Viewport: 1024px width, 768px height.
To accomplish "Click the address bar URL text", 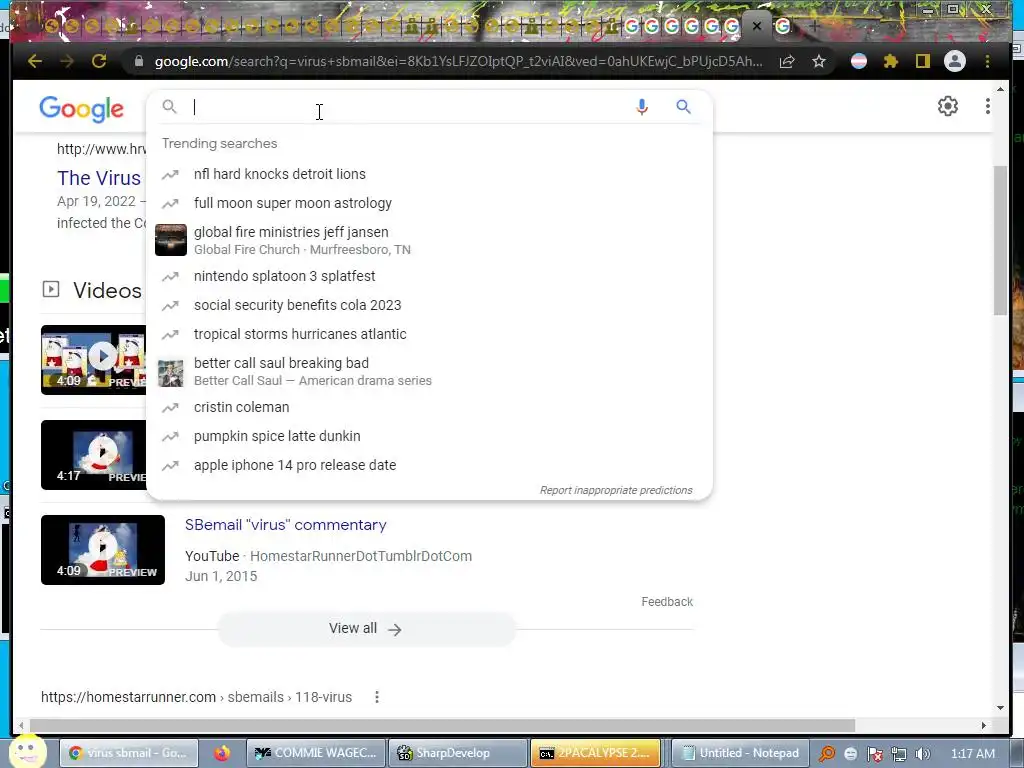I will click(458, 61).
